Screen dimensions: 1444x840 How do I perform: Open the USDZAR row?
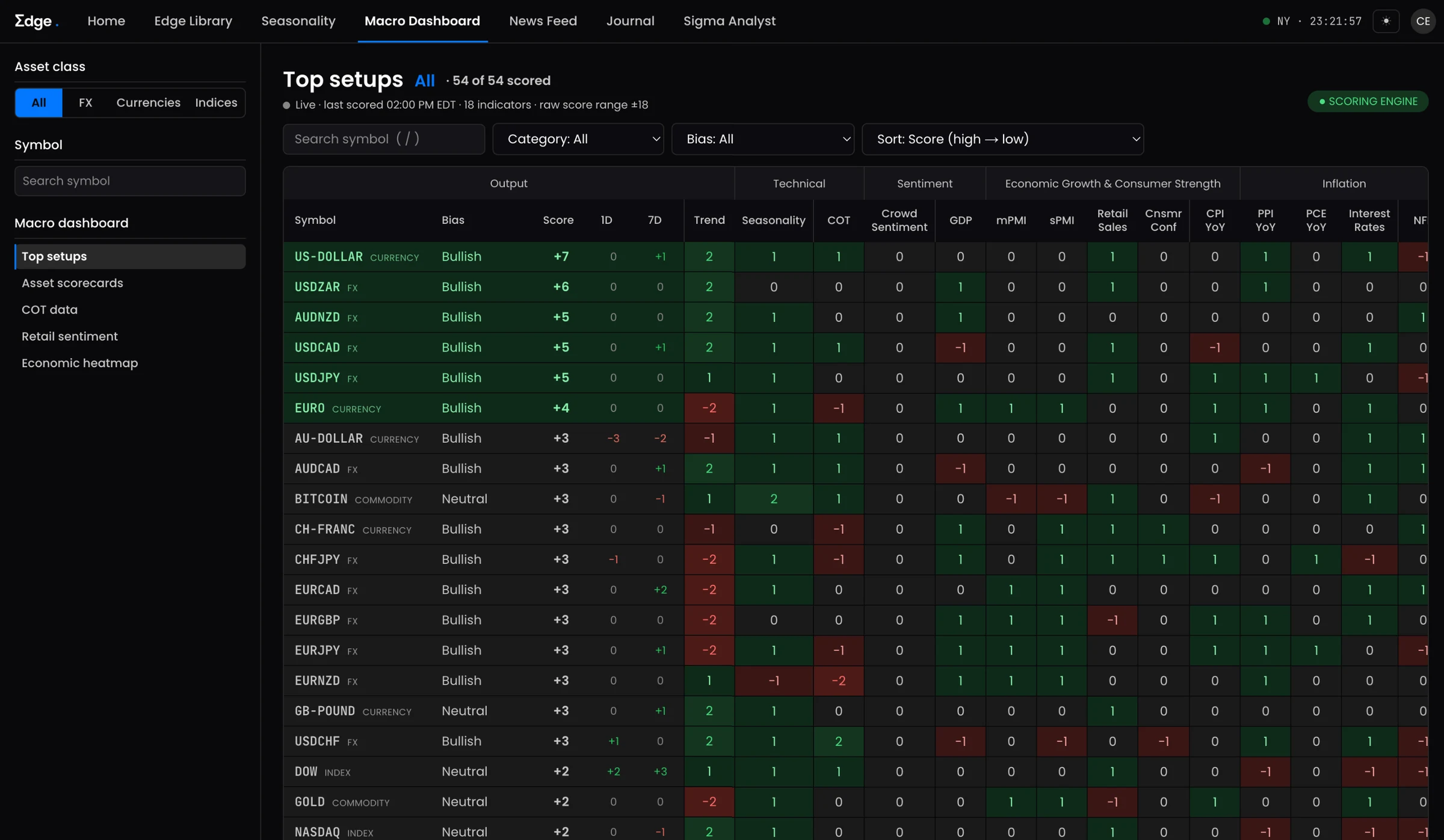[x=856, y=287]
